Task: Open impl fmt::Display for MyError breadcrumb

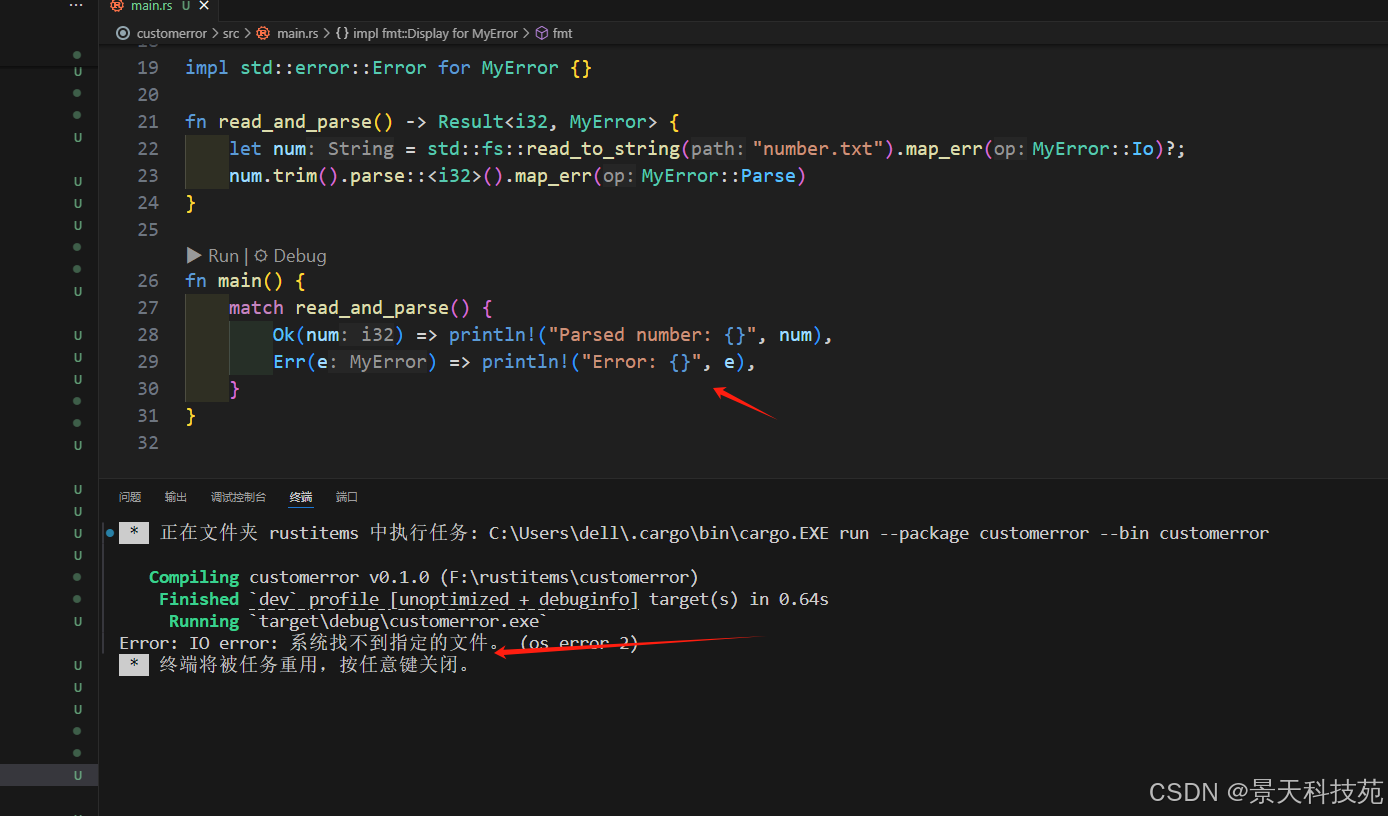Action: click(x=435, y=33)
